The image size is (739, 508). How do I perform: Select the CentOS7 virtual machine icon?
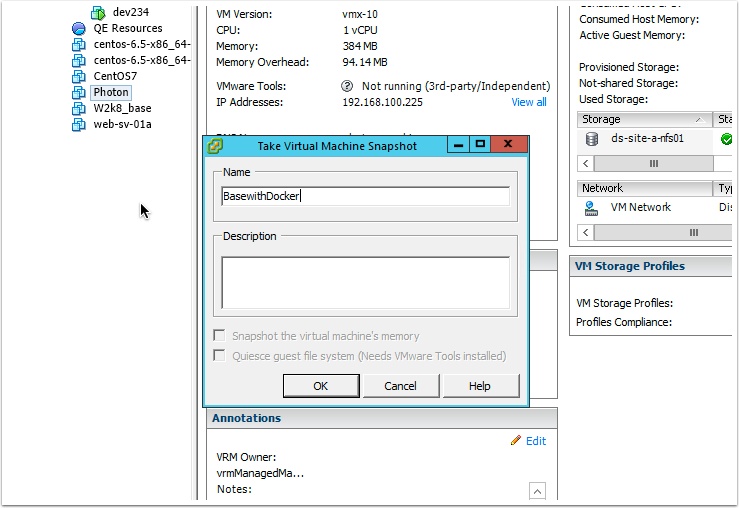tap(78, 77)
